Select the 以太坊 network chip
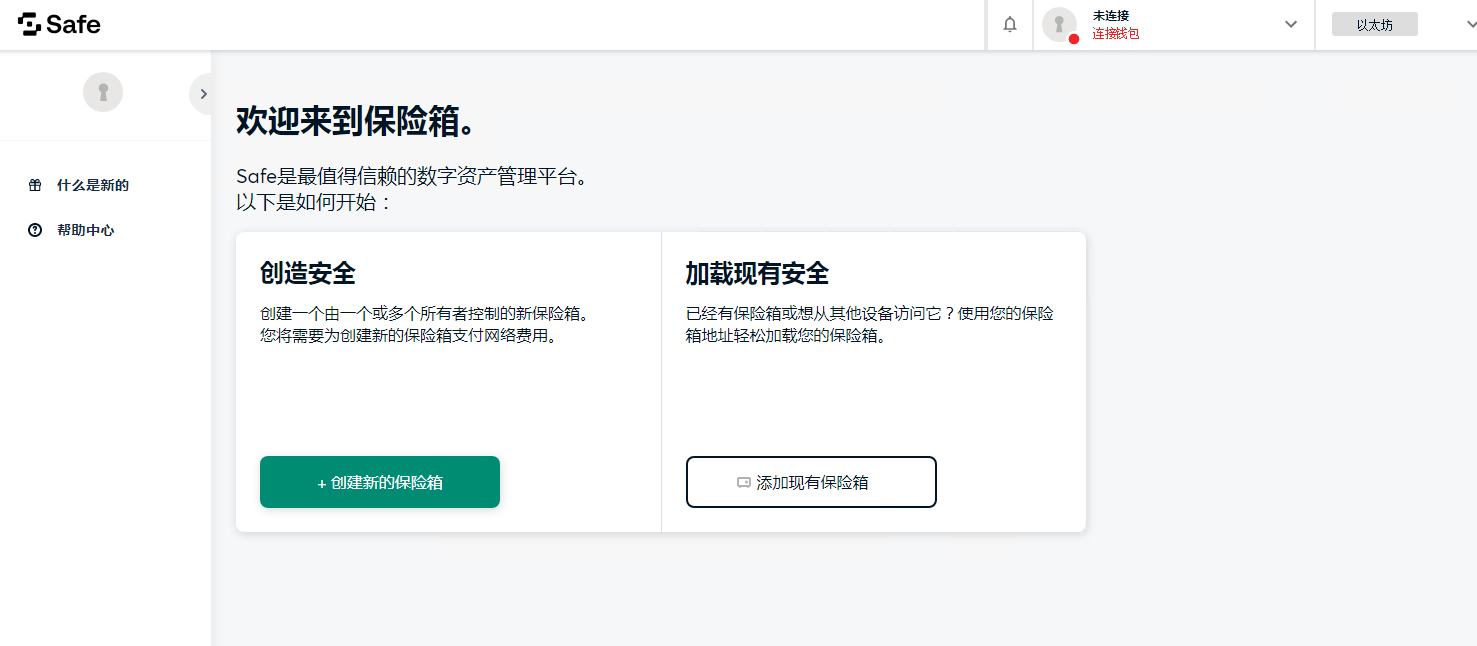 (1374, 25)
